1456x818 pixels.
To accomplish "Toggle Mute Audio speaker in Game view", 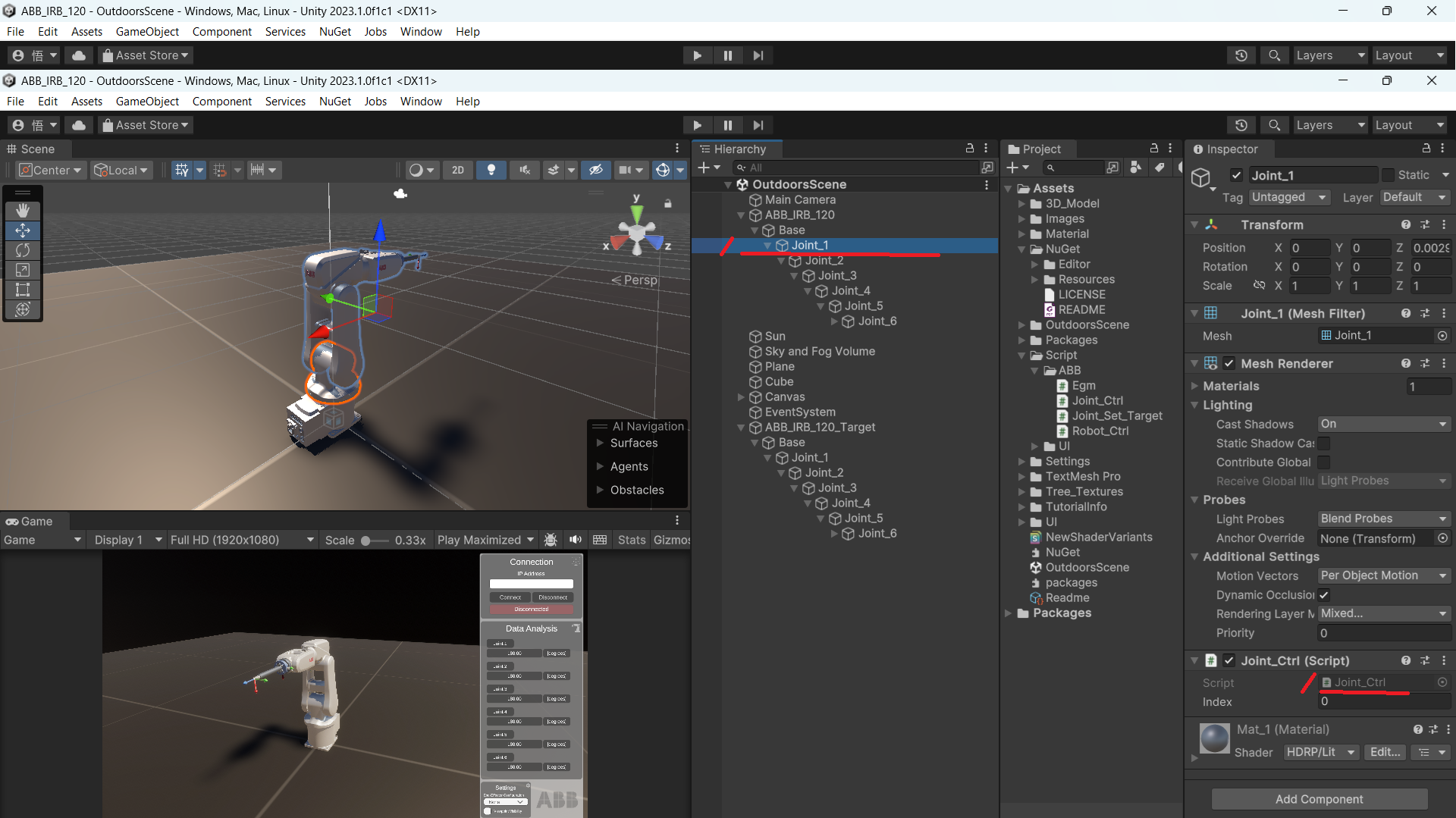I will click(x=576, y=540).
